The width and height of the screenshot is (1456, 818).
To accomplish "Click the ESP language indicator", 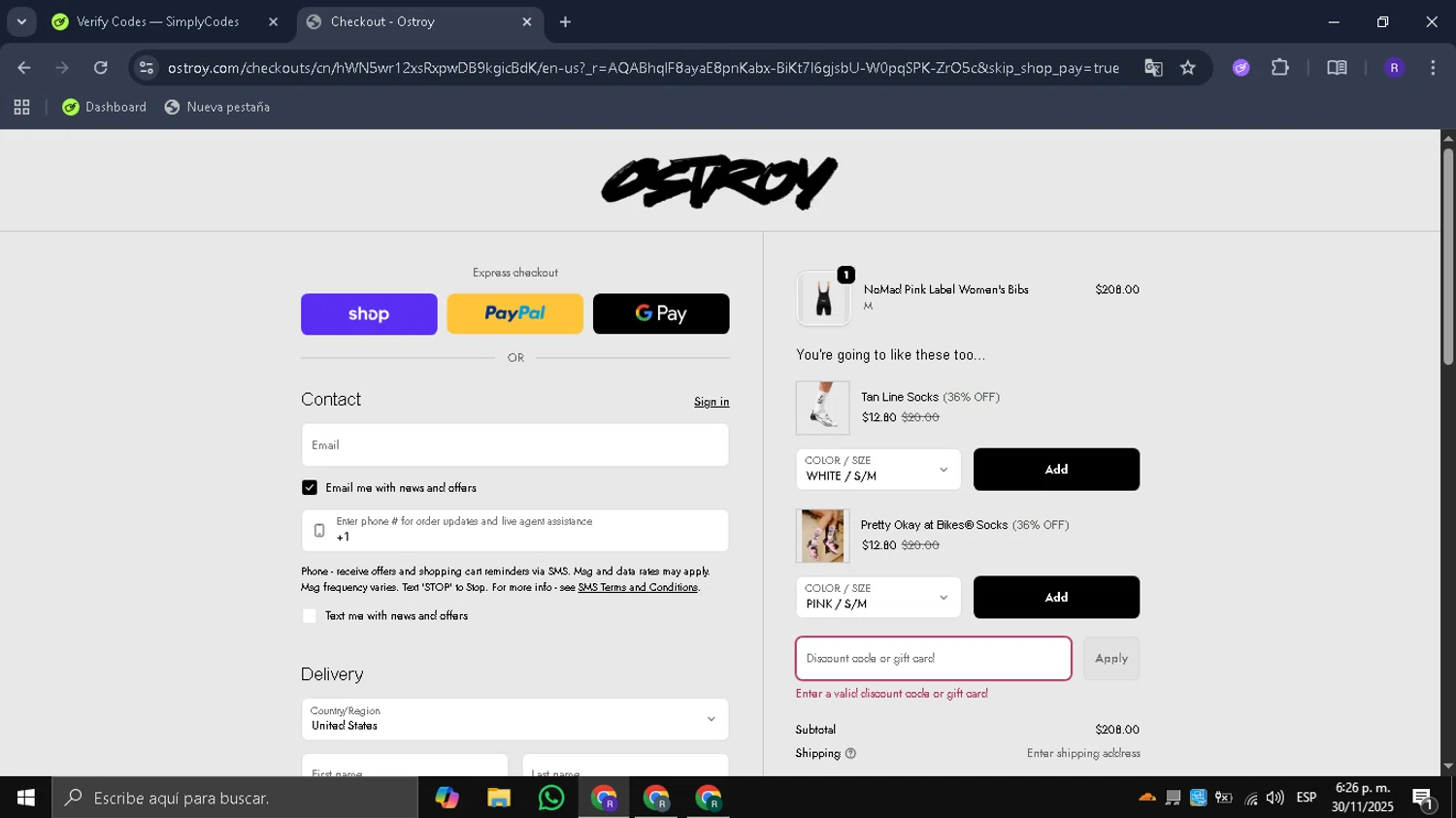I will [1307, 798].
